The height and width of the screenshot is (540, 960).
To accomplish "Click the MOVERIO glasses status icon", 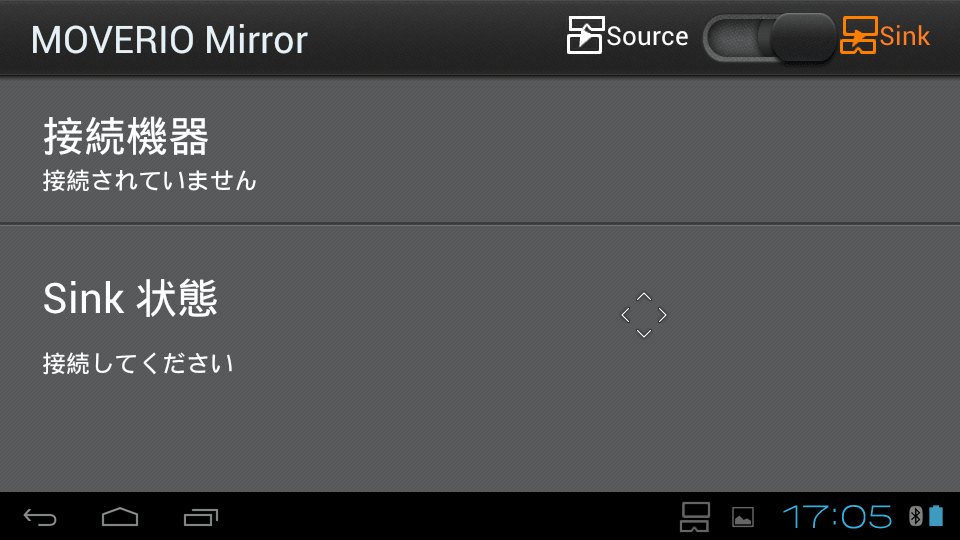I will pos(695,517).
